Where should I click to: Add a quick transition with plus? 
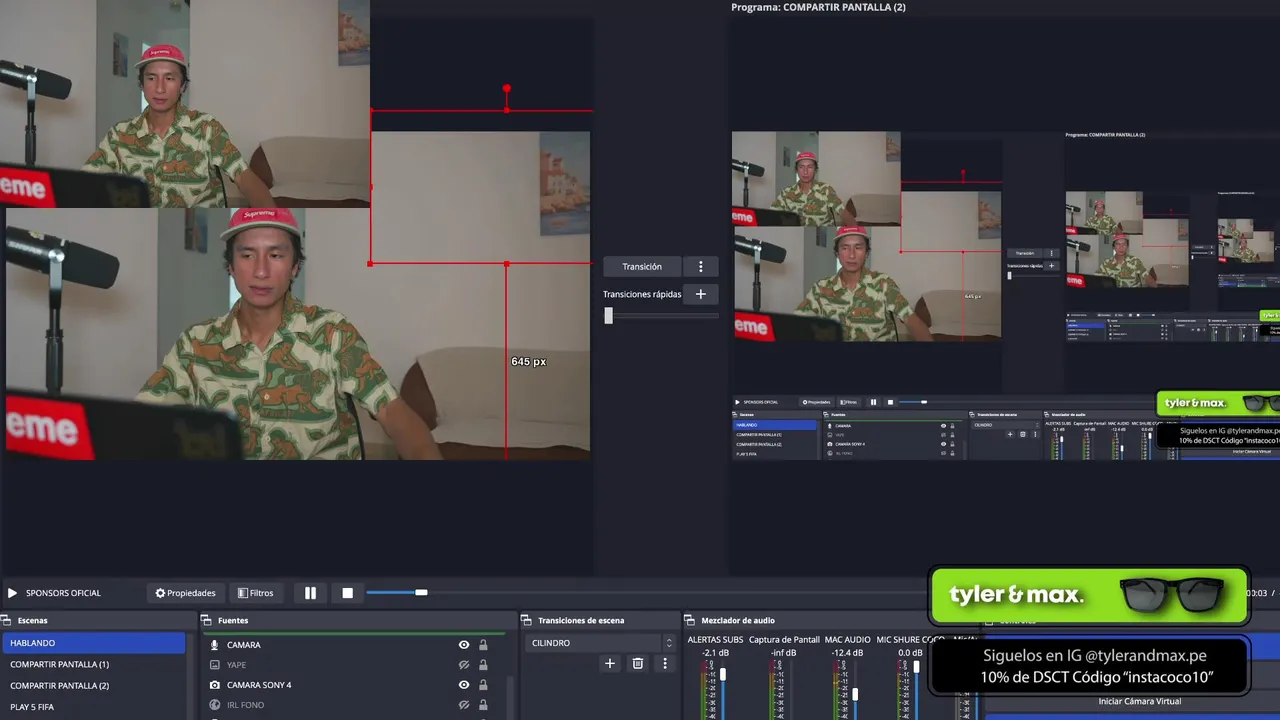(x=700, y=294)
